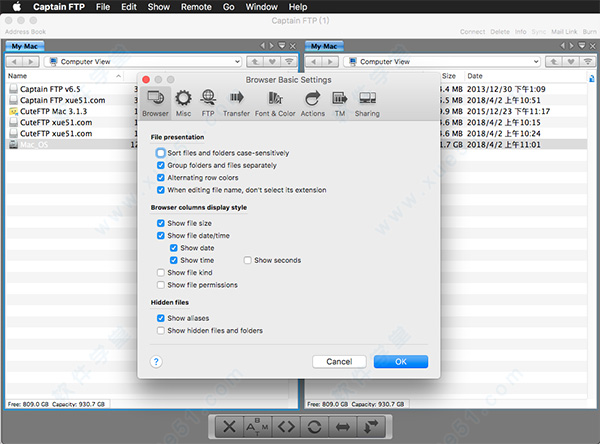Go back in the left pane browser
The image size is (600, 444).
[x=15, y=62]
